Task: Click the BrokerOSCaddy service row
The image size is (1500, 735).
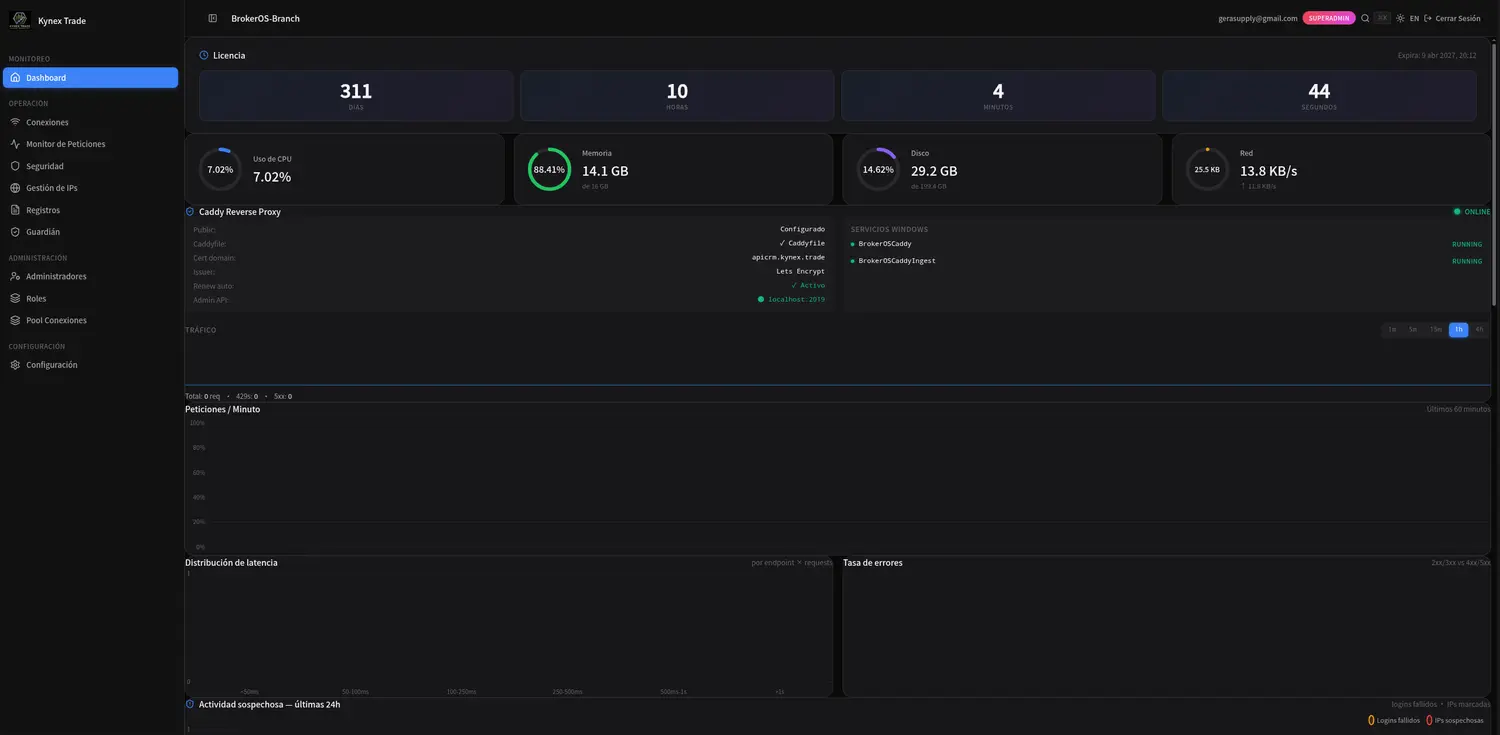Action: click(x=1166, y=244)
